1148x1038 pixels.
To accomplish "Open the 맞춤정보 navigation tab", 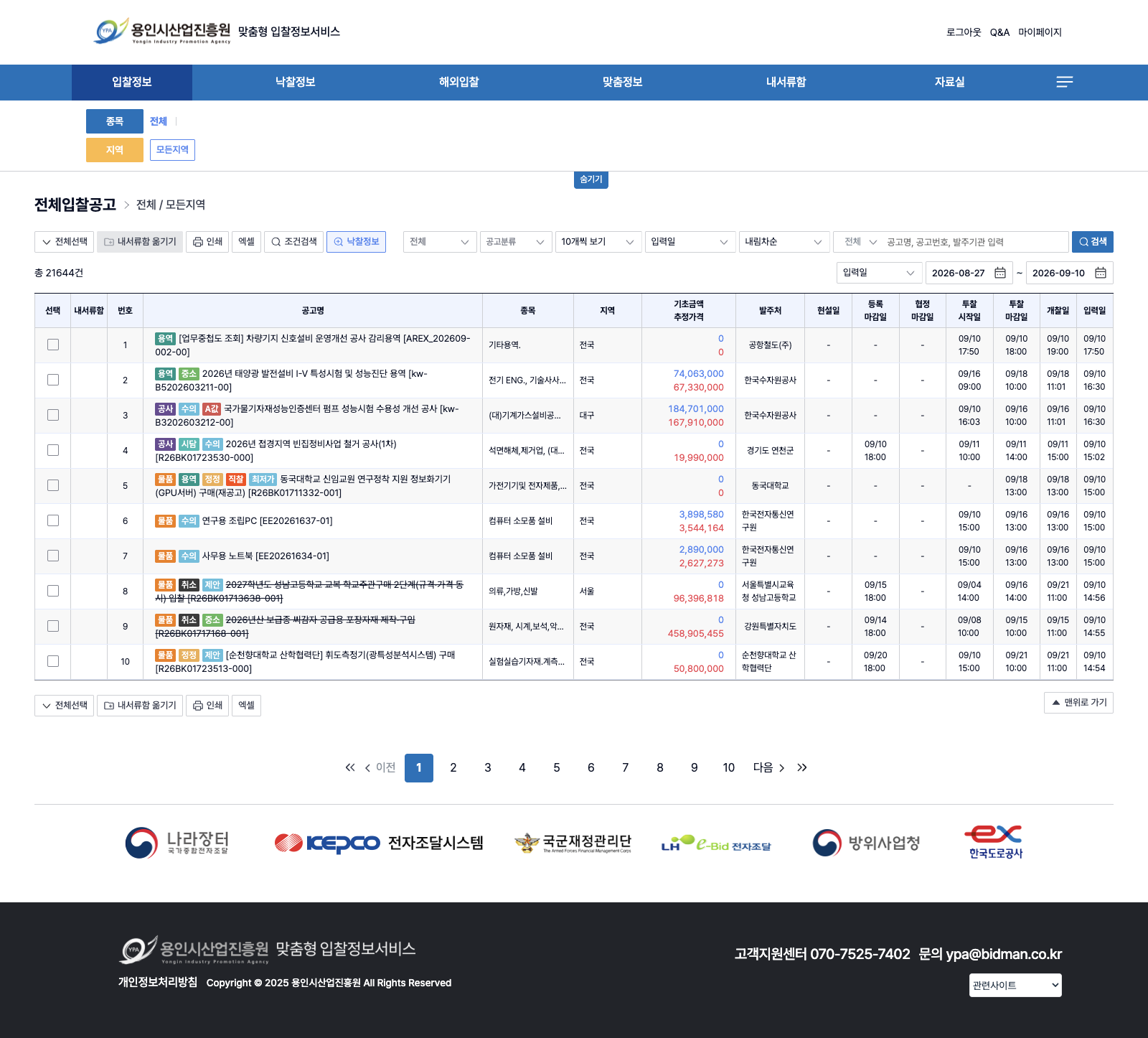I will tap(623, 82).
